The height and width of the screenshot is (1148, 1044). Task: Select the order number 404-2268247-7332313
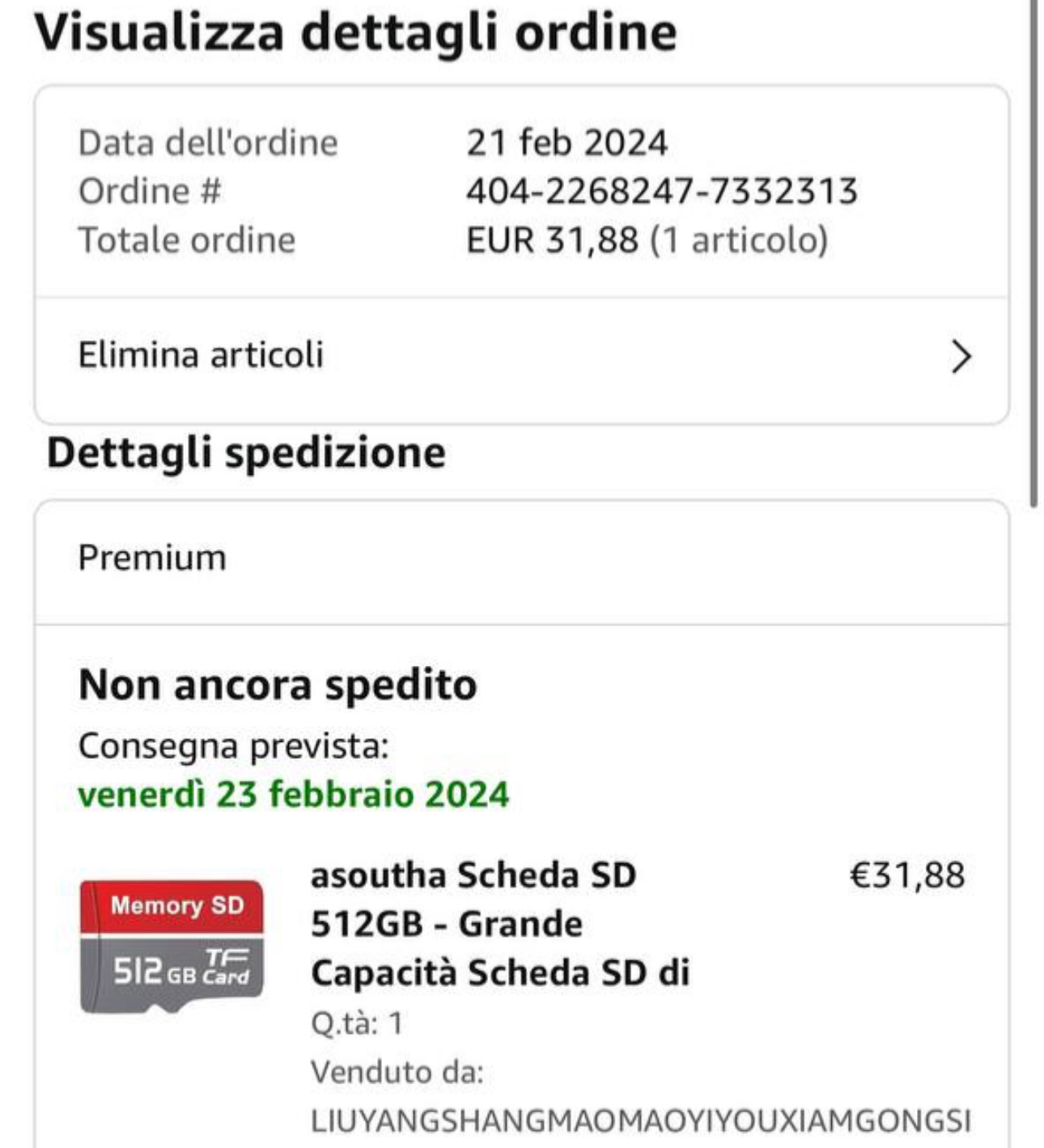click(661, 192)
